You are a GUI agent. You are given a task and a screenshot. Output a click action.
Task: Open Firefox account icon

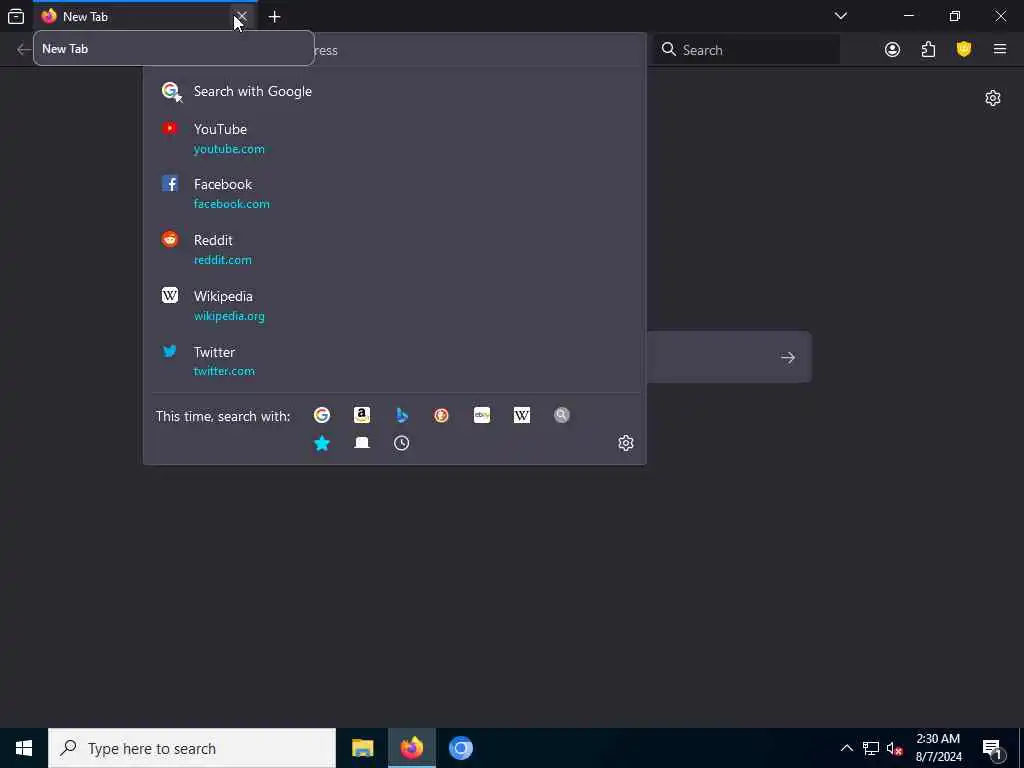(x=892, y=50)
